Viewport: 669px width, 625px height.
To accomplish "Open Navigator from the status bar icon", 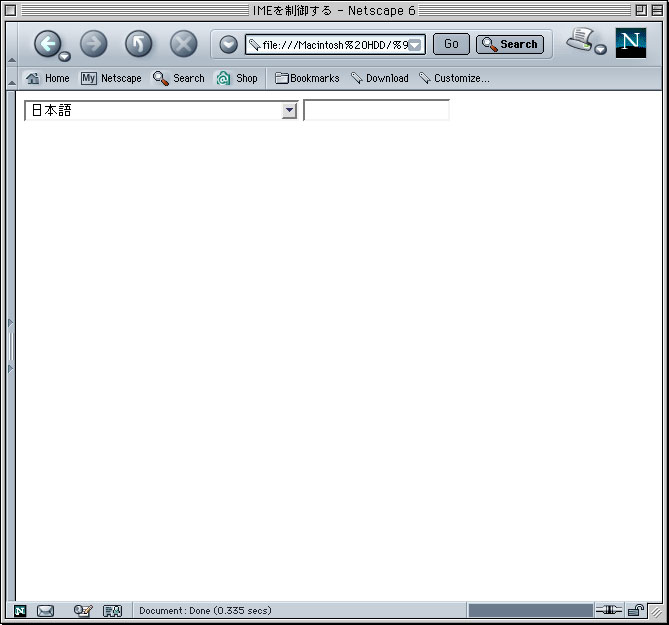I will [20, 611].
